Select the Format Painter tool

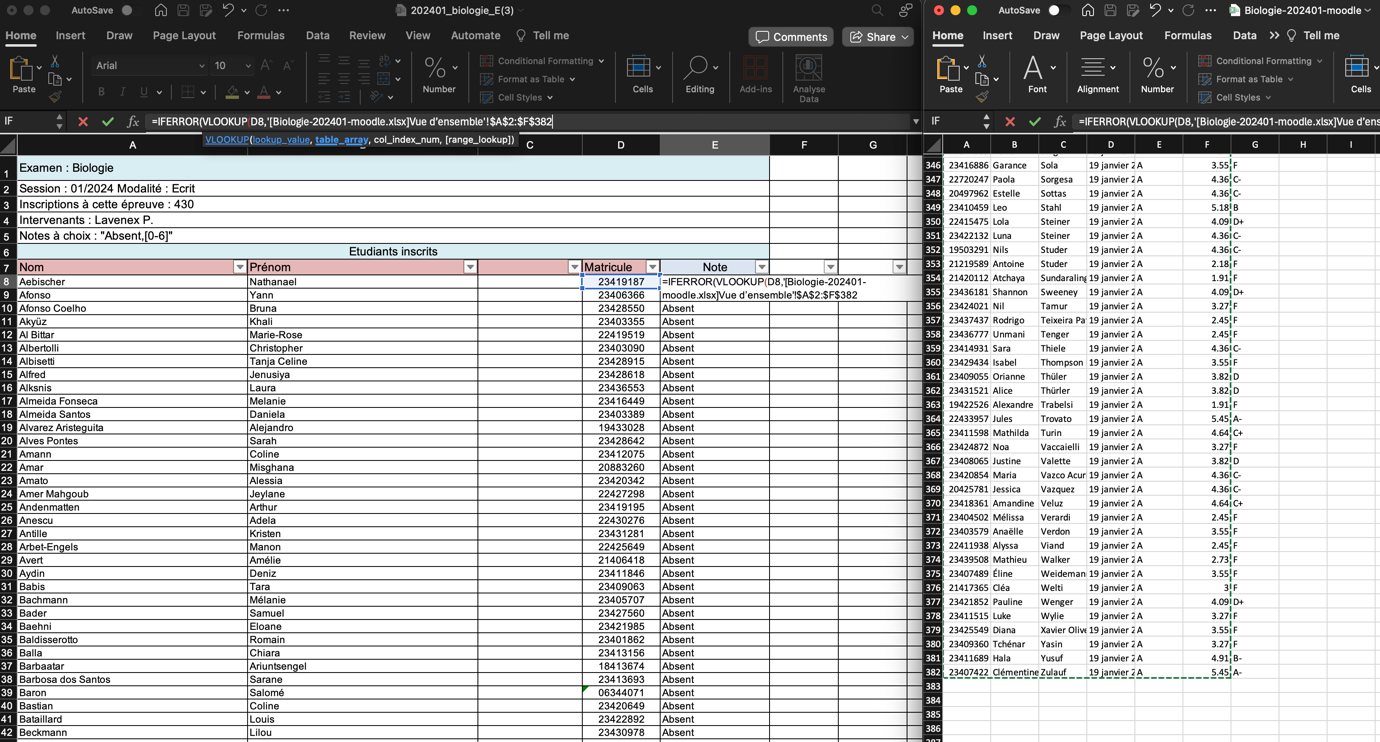(x=55, y=96)
